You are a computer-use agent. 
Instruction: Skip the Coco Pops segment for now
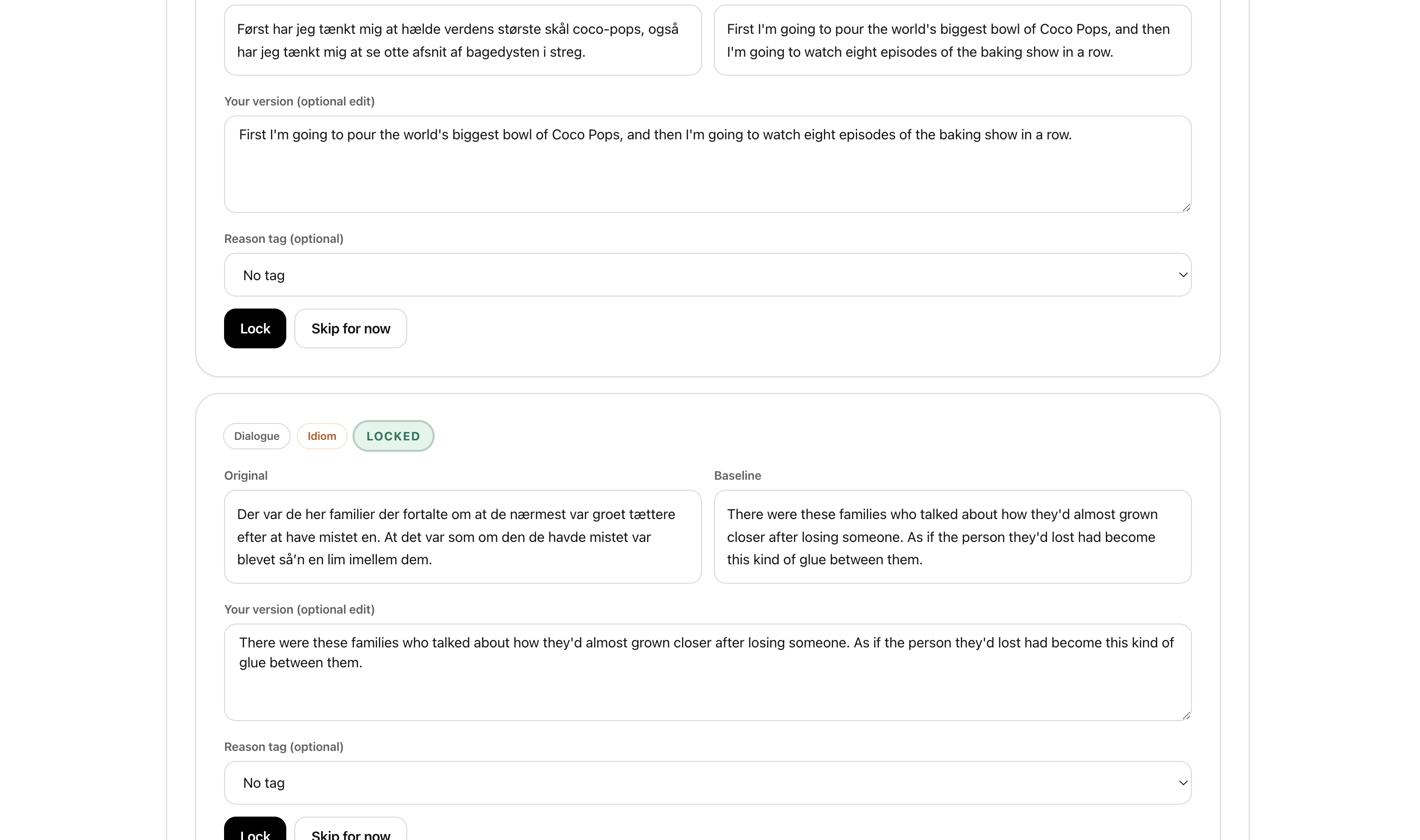350,328
